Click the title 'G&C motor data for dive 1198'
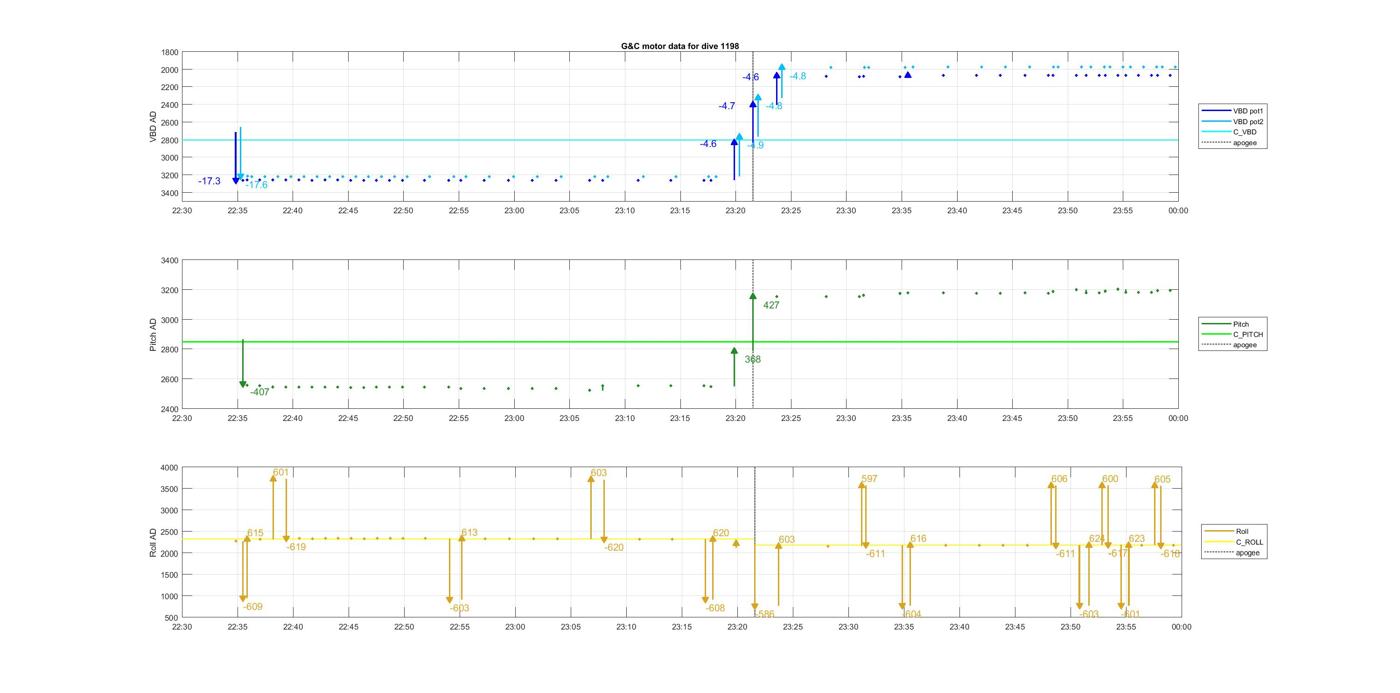Screen dimensions: 1400x693 (680, 46)
